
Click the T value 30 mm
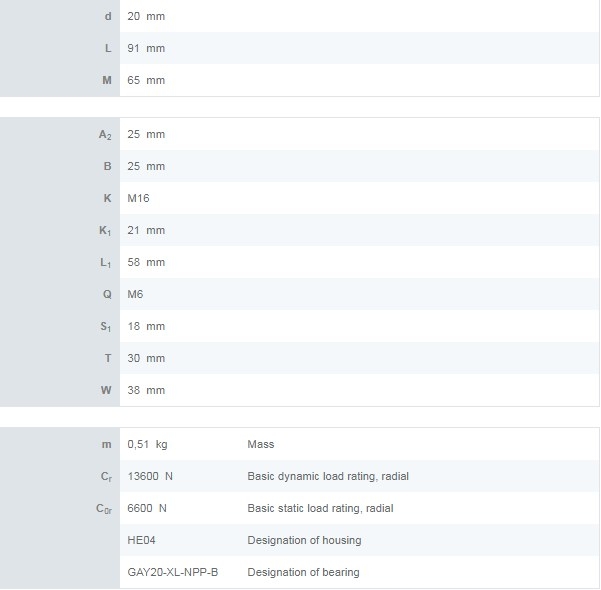146,358
